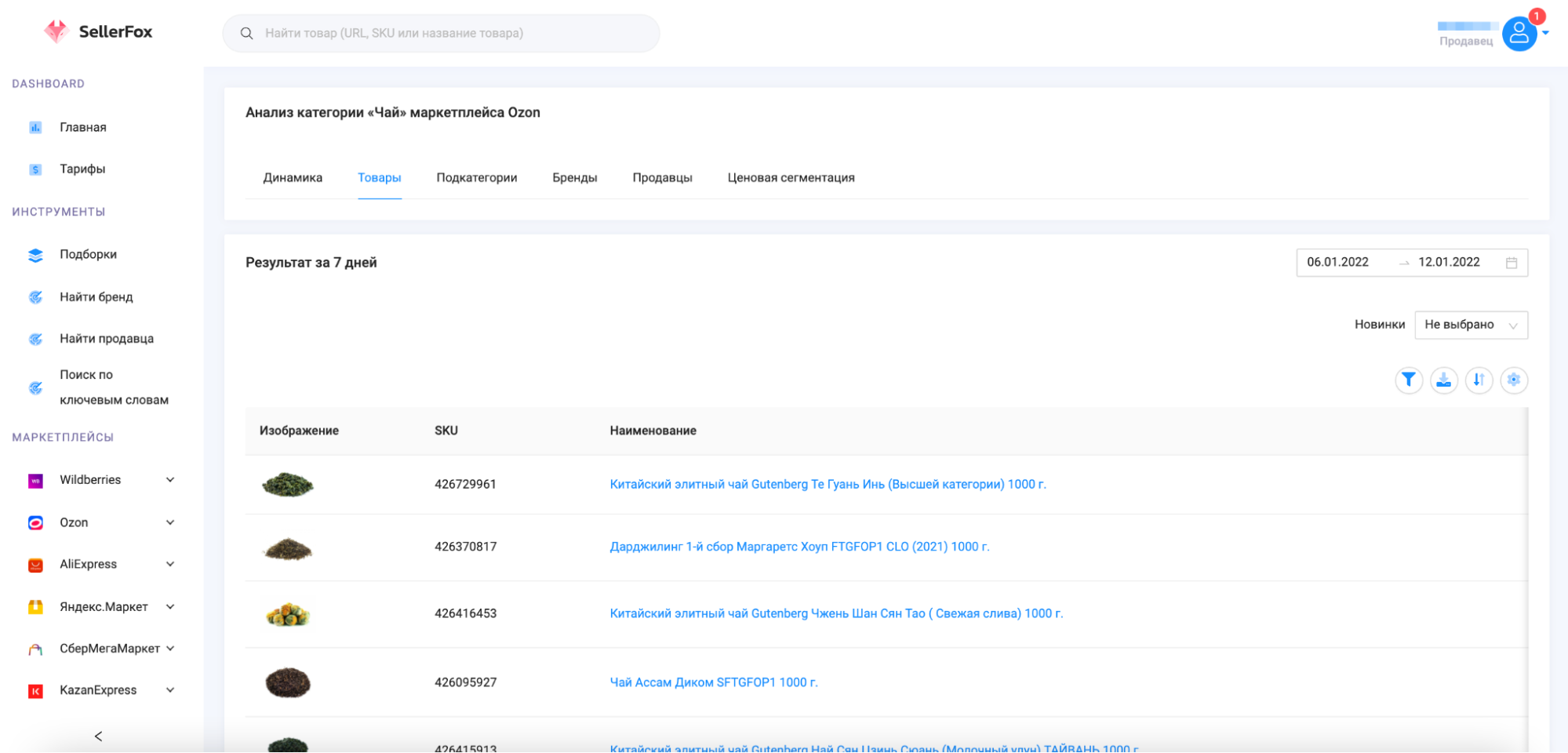This screenshot has height=753, width=1568.
Task: Open Найти бренд tool
Action: click(x=96, y=296)
